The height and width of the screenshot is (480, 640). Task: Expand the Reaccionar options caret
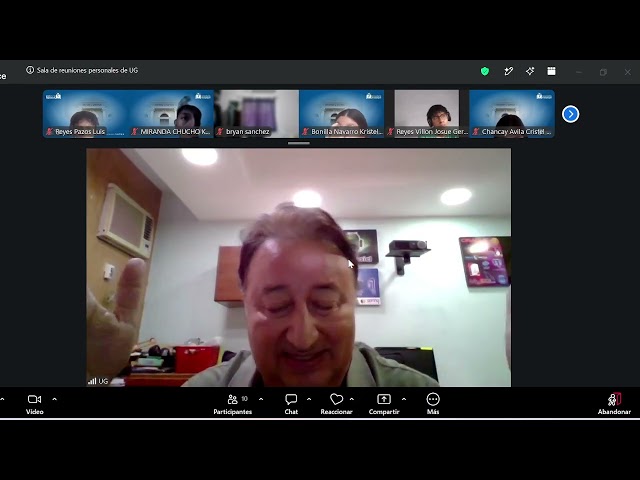[352, 399]
